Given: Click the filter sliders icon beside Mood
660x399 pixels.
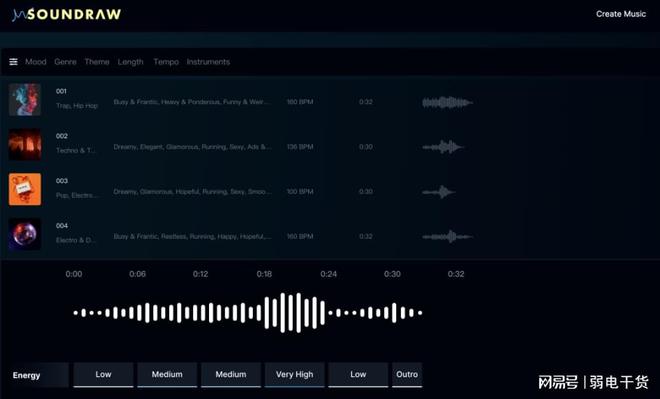Looking at the screenshot, I should [x=13, y=62].
